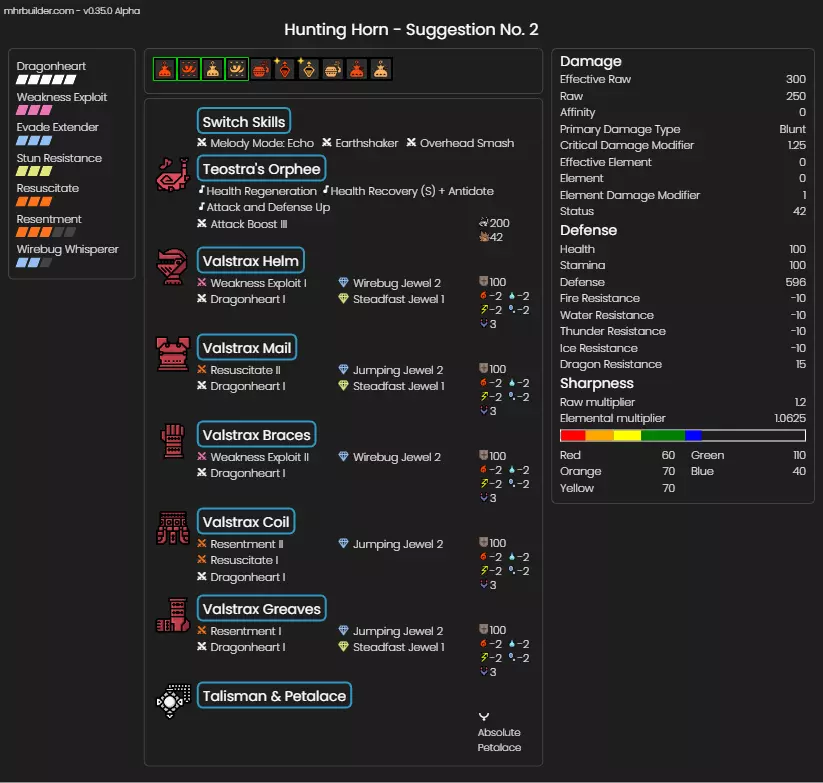Viewport: 823px width, 783px height.
Task: Click the blast status icon next to 42
Action: tap(483, 237)
